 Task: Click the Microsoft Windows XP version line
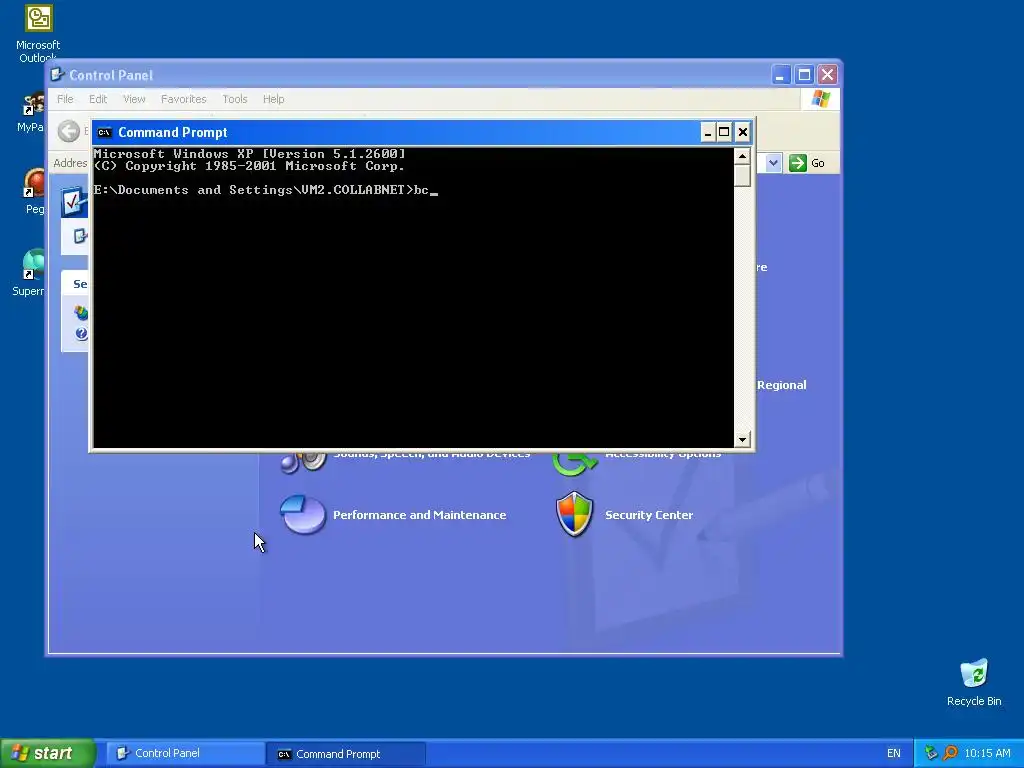(x=249, y=154)
